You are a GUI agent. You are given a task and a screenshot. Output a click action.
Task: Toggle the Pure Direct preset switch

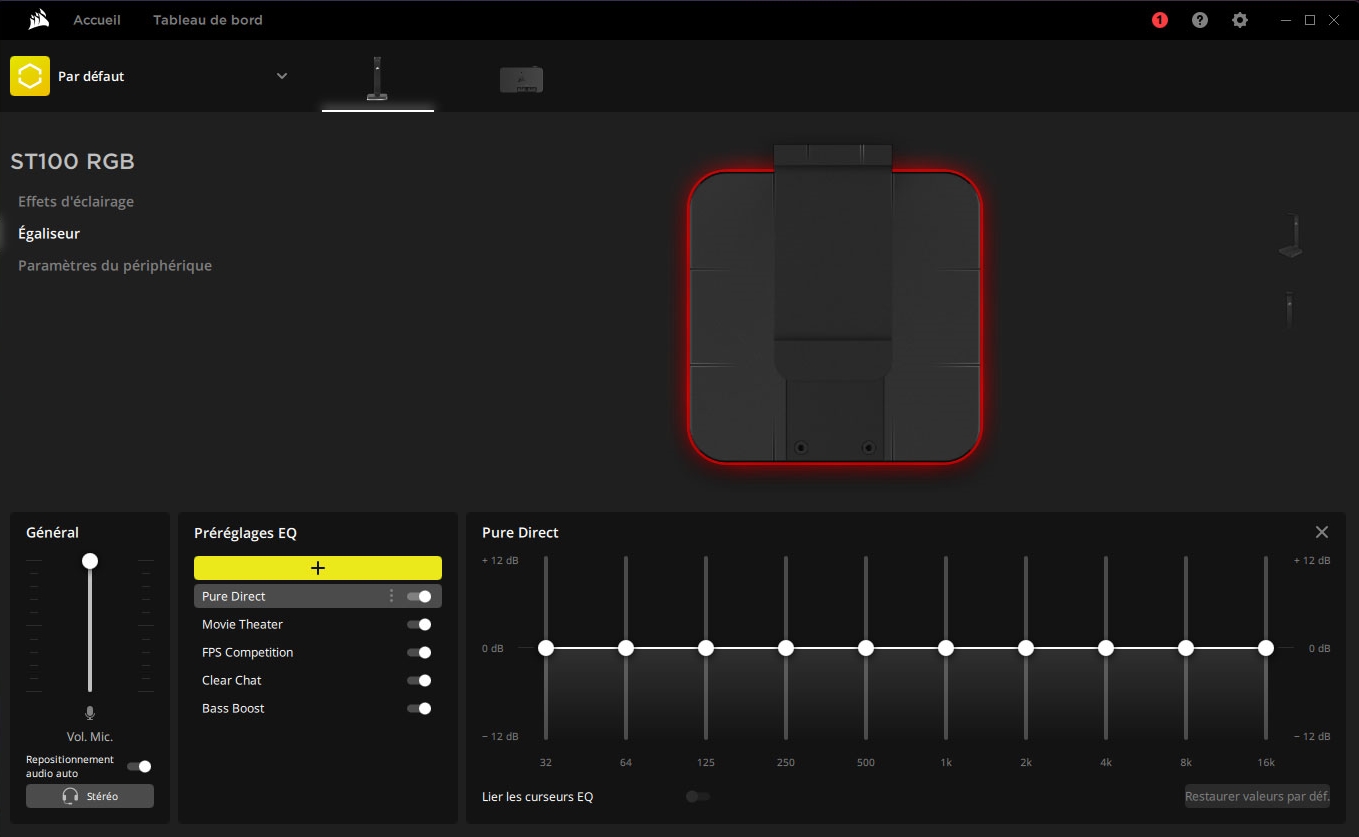pos(419,596)
